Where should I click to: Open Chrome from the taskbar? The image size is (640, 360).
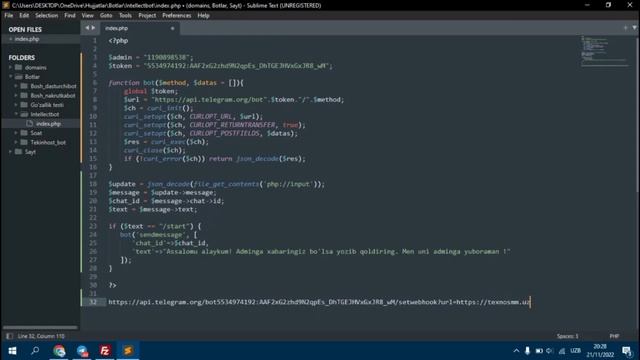pos(59,351)
